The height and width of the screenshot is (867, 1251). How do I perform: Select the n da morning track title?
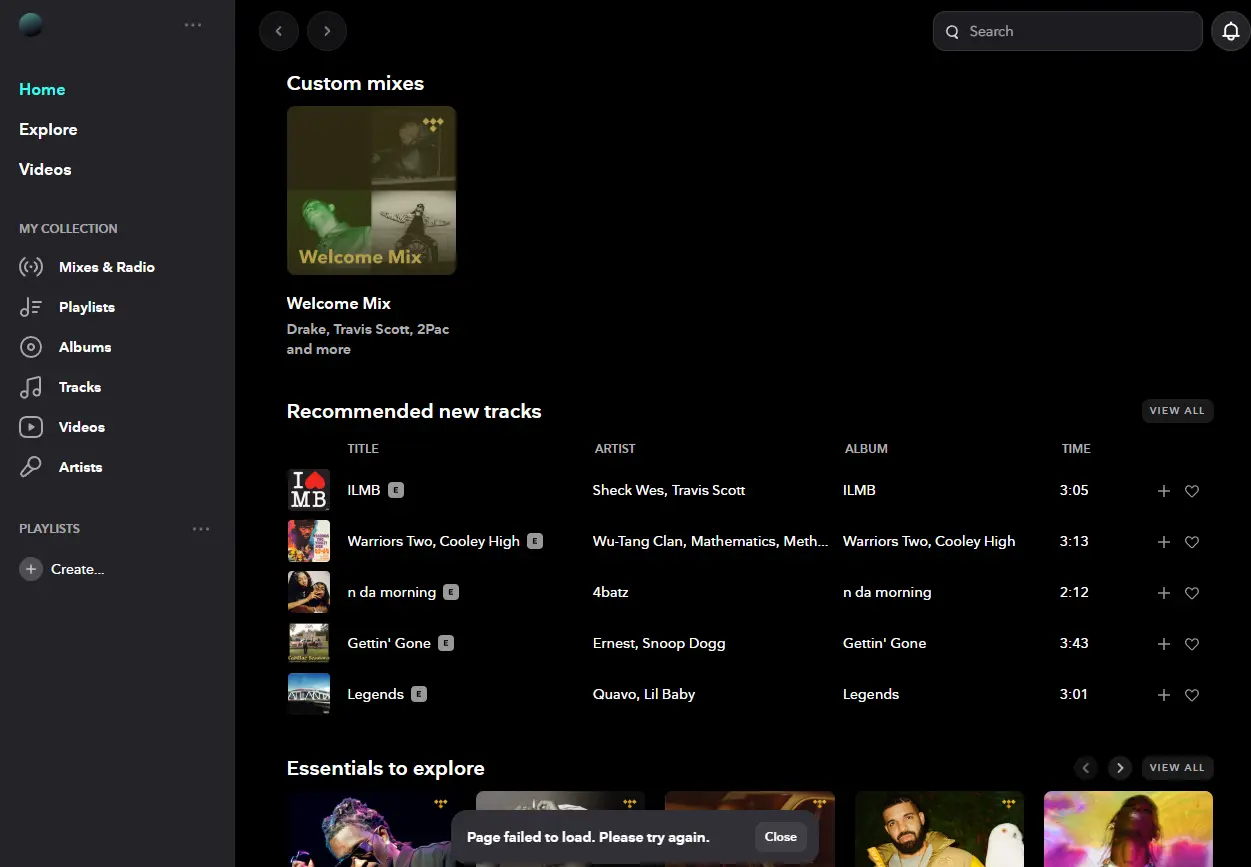[x=392, y=592]
